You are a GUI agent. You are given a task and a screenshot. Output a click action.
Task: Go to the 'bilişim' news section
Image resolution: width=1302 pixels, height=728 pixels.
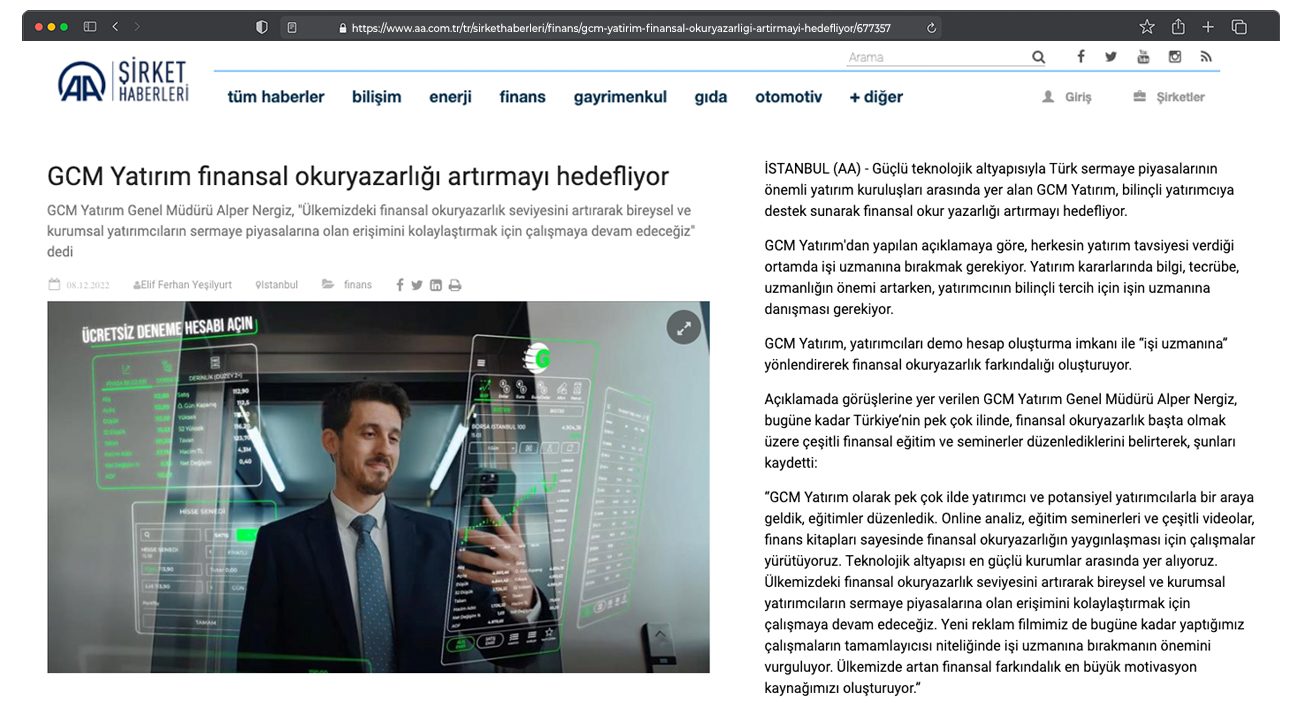[376, 97]
